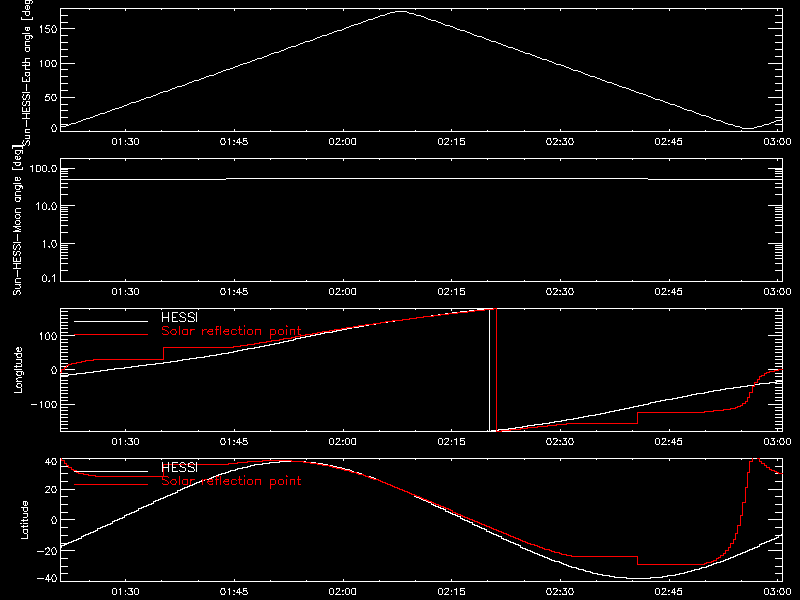Click Solar reflection point legend in Longitude plot
The image size is (800, 600).
(x=231, y=331)
